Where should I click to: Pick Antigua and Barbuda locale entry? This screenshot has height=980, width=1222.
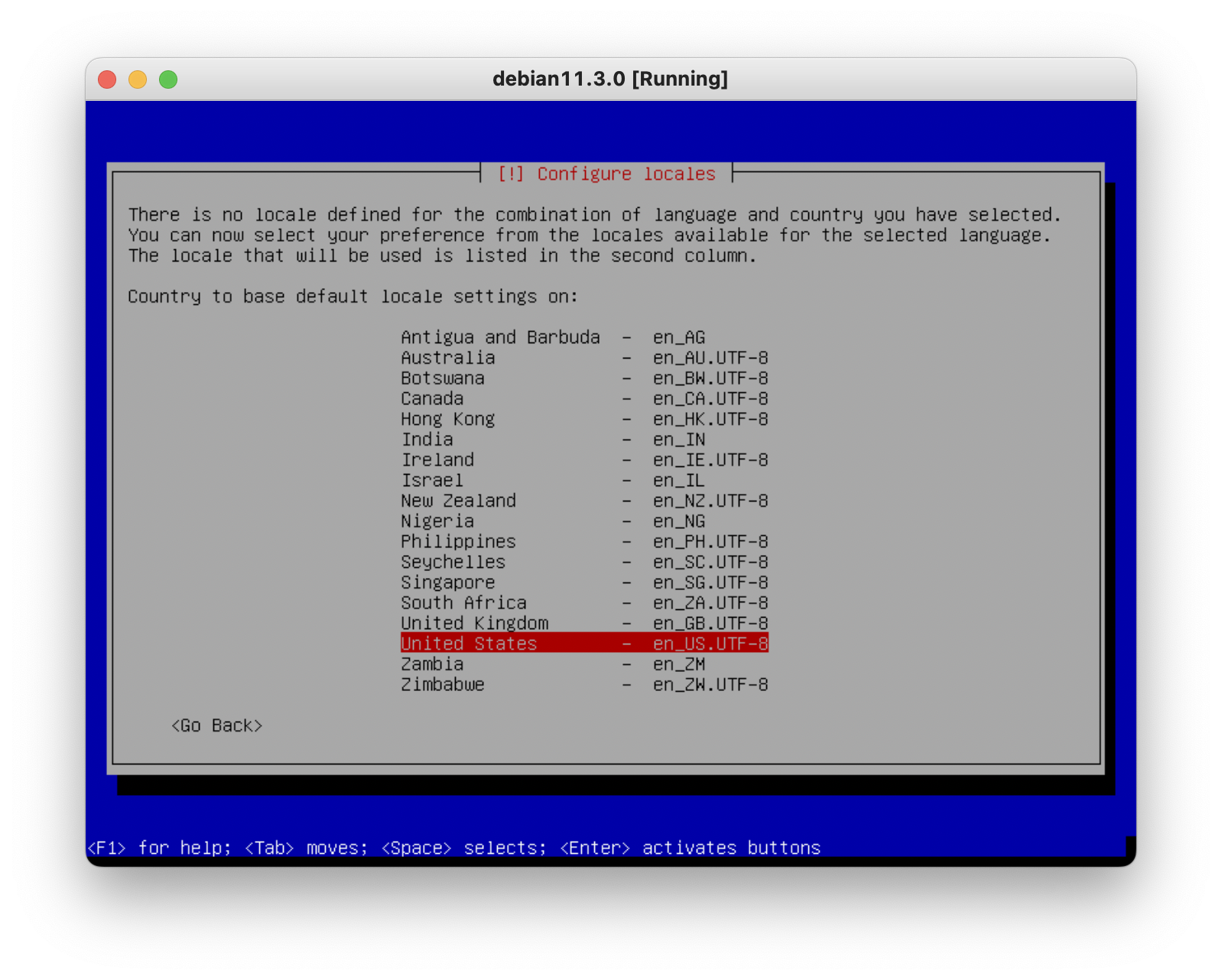(x=584, y=337)
